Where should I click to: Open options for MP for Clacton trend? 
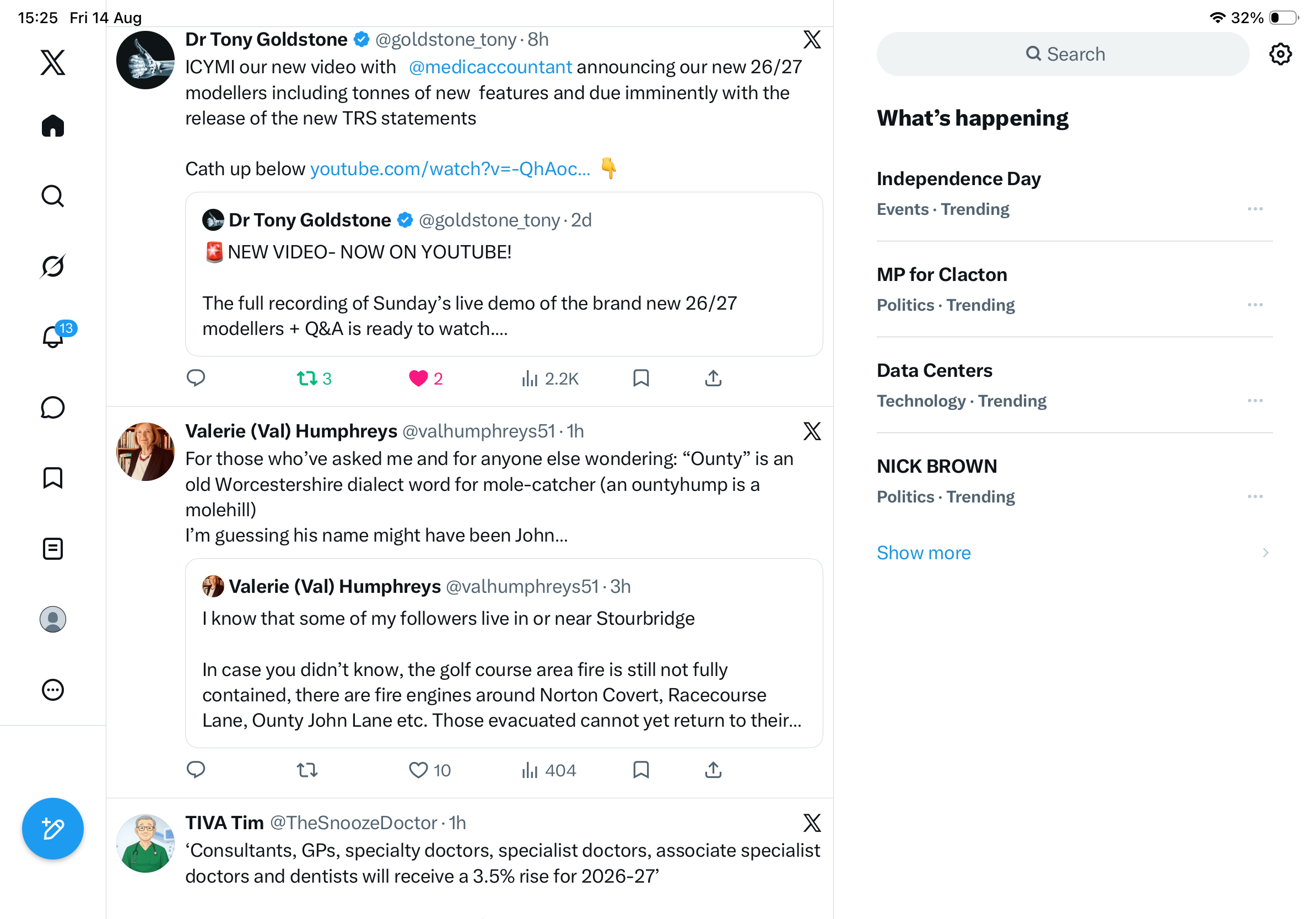click(1255, 305)
